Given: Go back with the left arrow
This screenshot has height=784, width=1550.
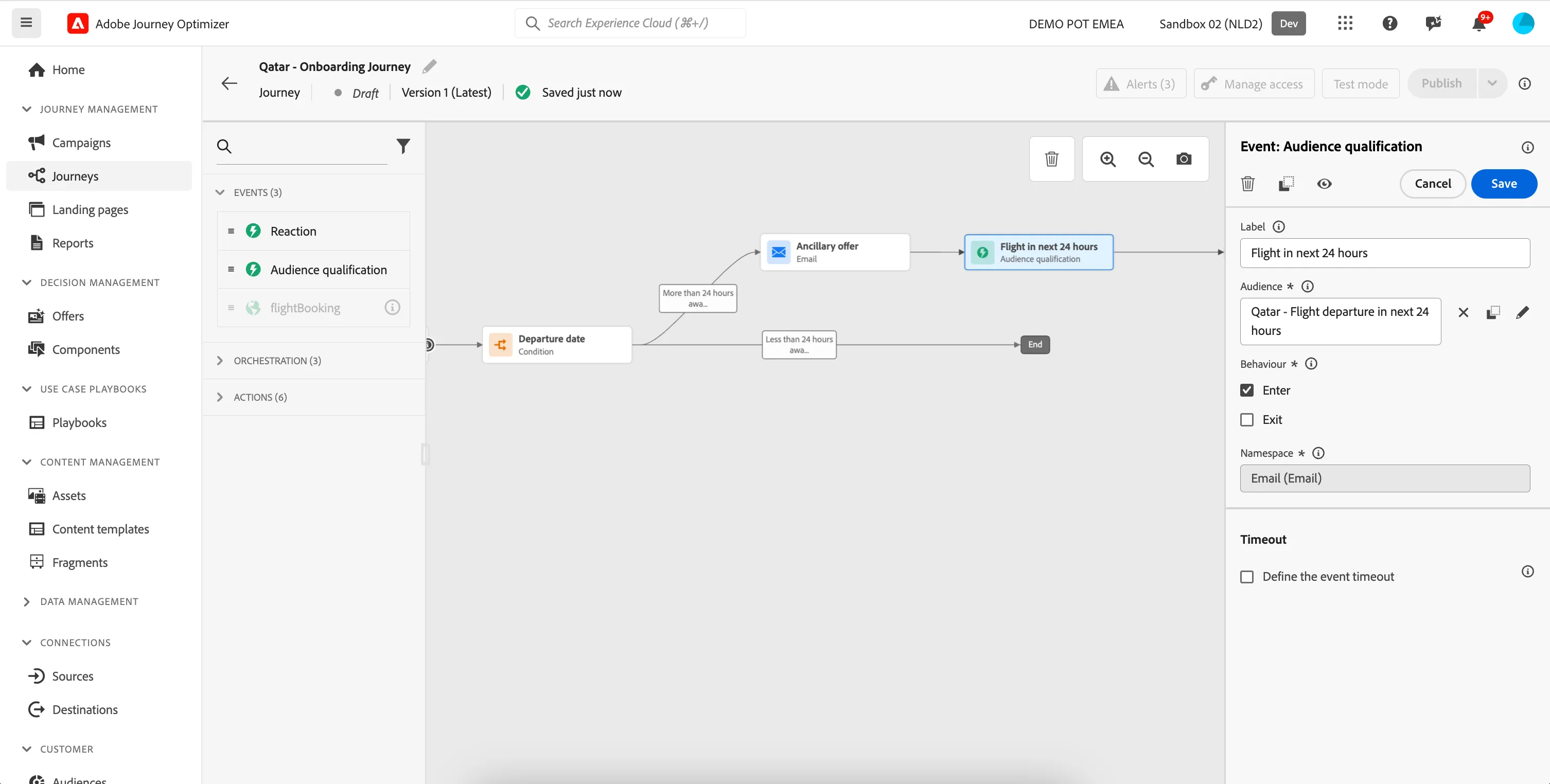Looking at the screenshot, I should tap(229, 83).
